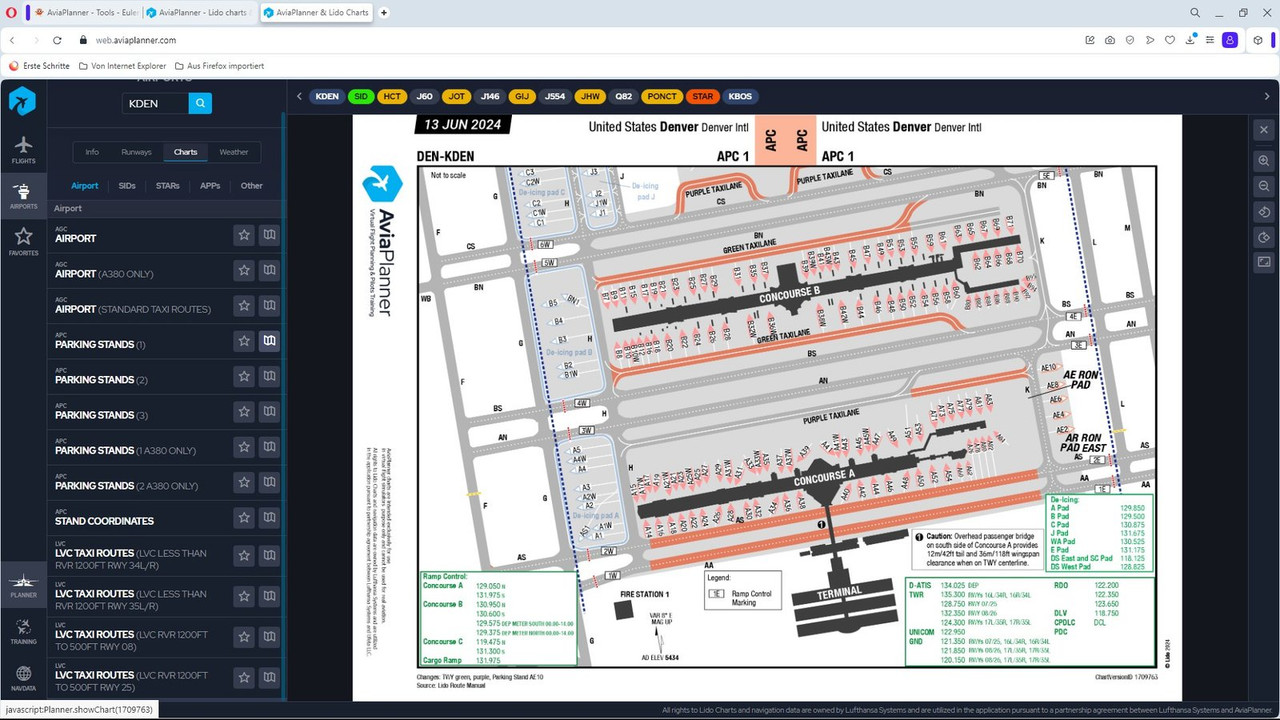Favorite the AGC AIRPORT chart with the star

[243, 235]
